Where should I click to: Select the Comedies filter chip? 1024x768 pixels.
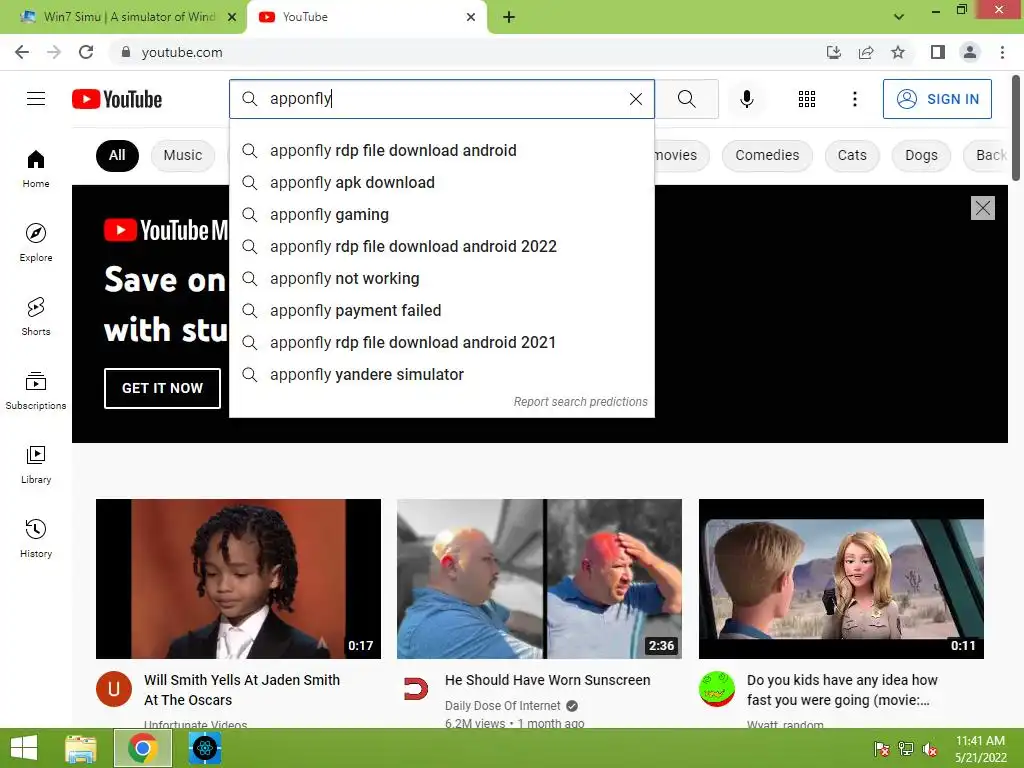[767, 155]
